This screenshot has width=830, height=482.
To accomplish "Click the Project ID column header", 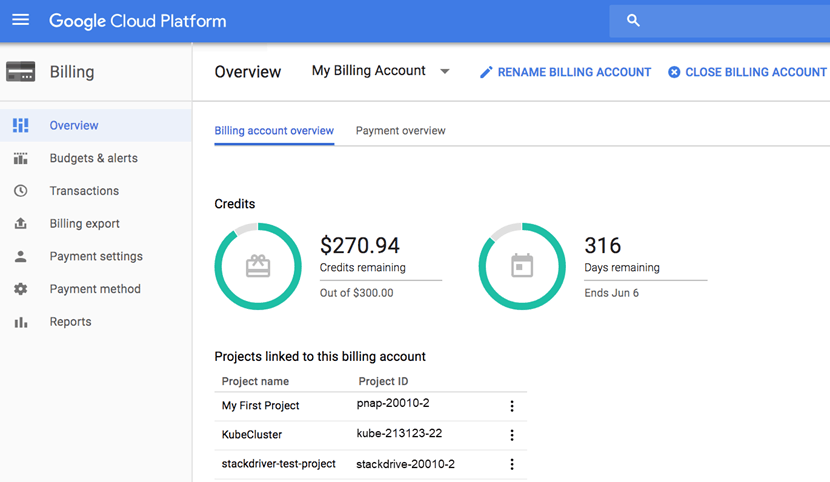I will tap(383, 381).
